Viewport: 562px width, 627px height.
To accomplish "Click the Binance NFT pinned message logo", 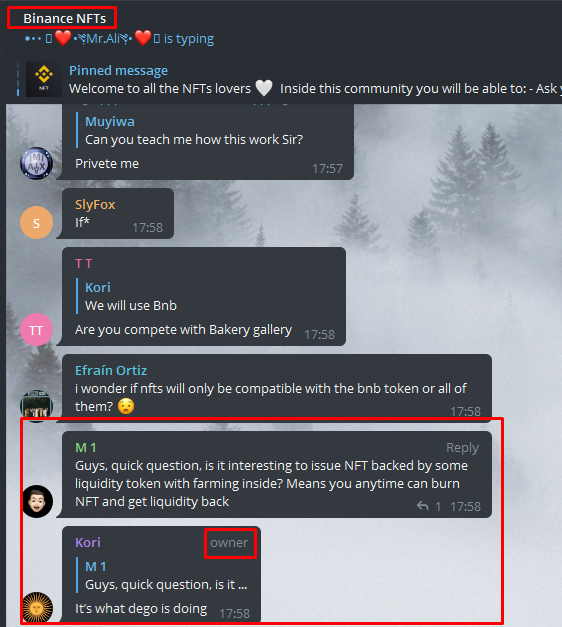I will [44, 79].
